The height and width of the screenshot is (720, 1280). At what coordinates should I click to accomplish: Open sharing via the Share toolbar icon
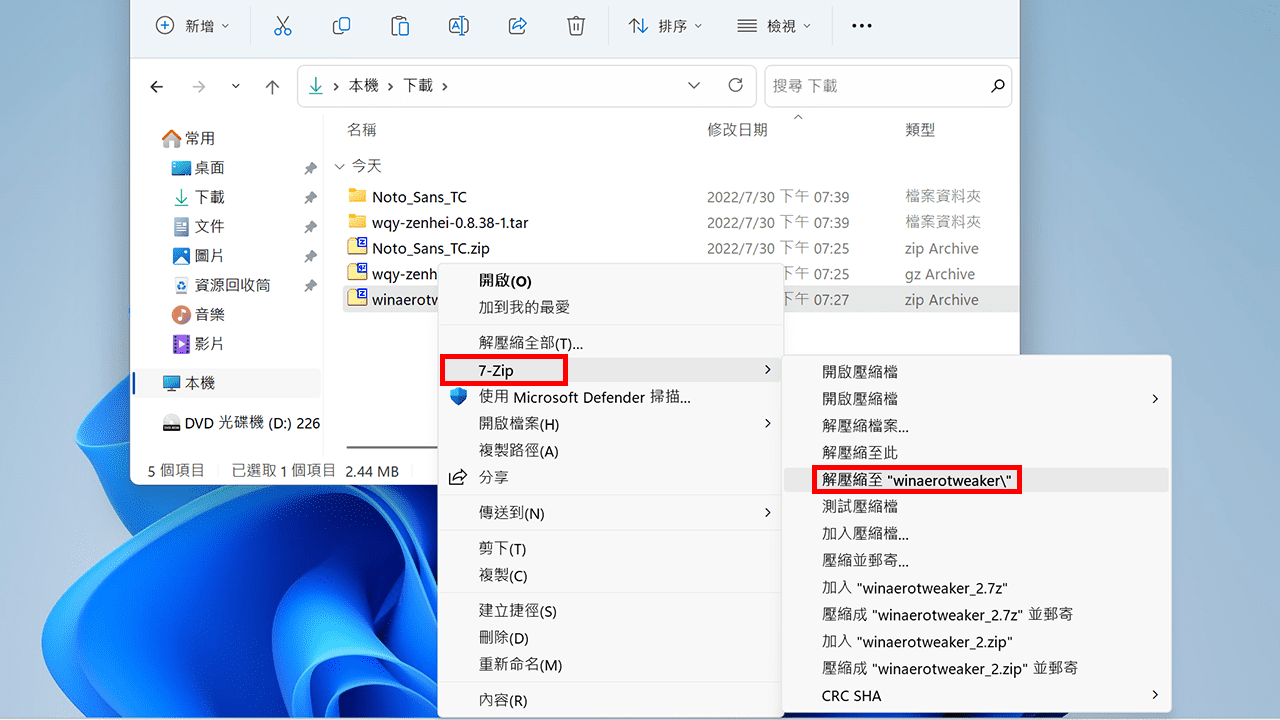tap(517, 26)
